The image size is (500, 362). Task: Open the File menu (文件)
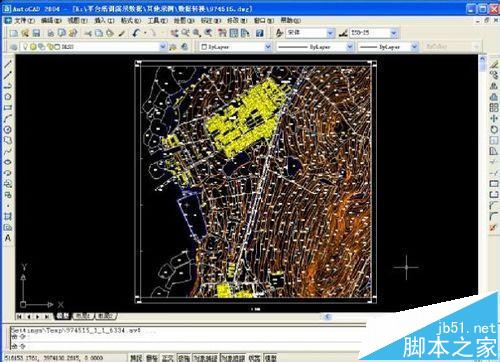pos(24,21)
